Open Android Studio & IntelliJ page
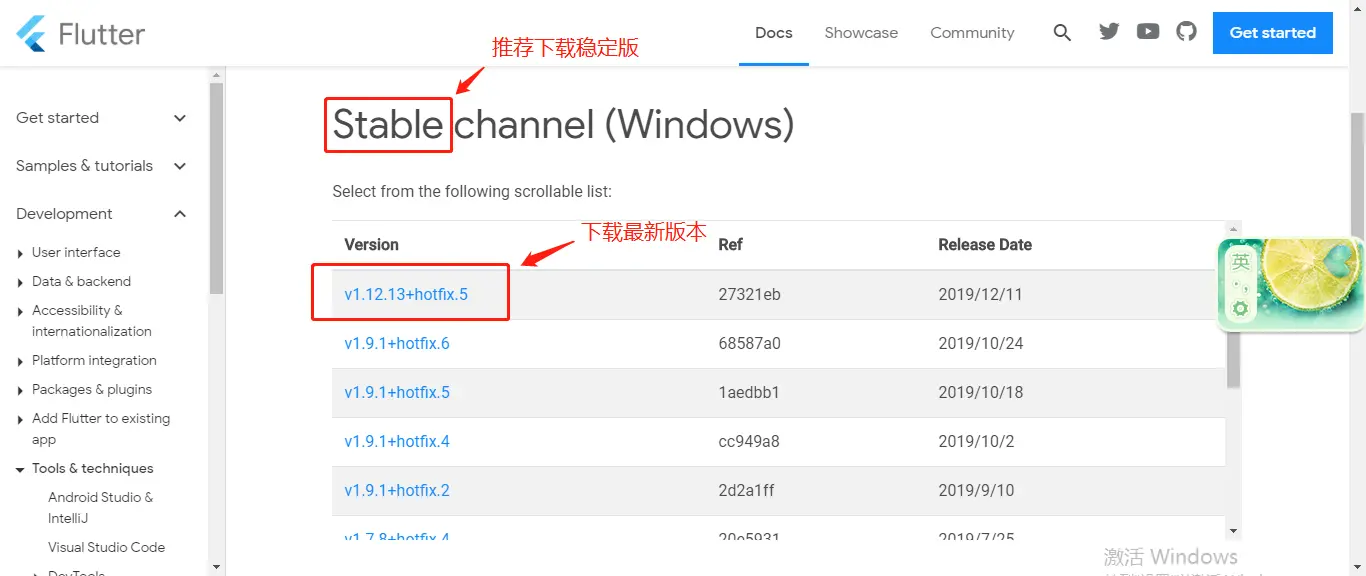The width and height of the screenshot is (1366, 576). point(100,508)
